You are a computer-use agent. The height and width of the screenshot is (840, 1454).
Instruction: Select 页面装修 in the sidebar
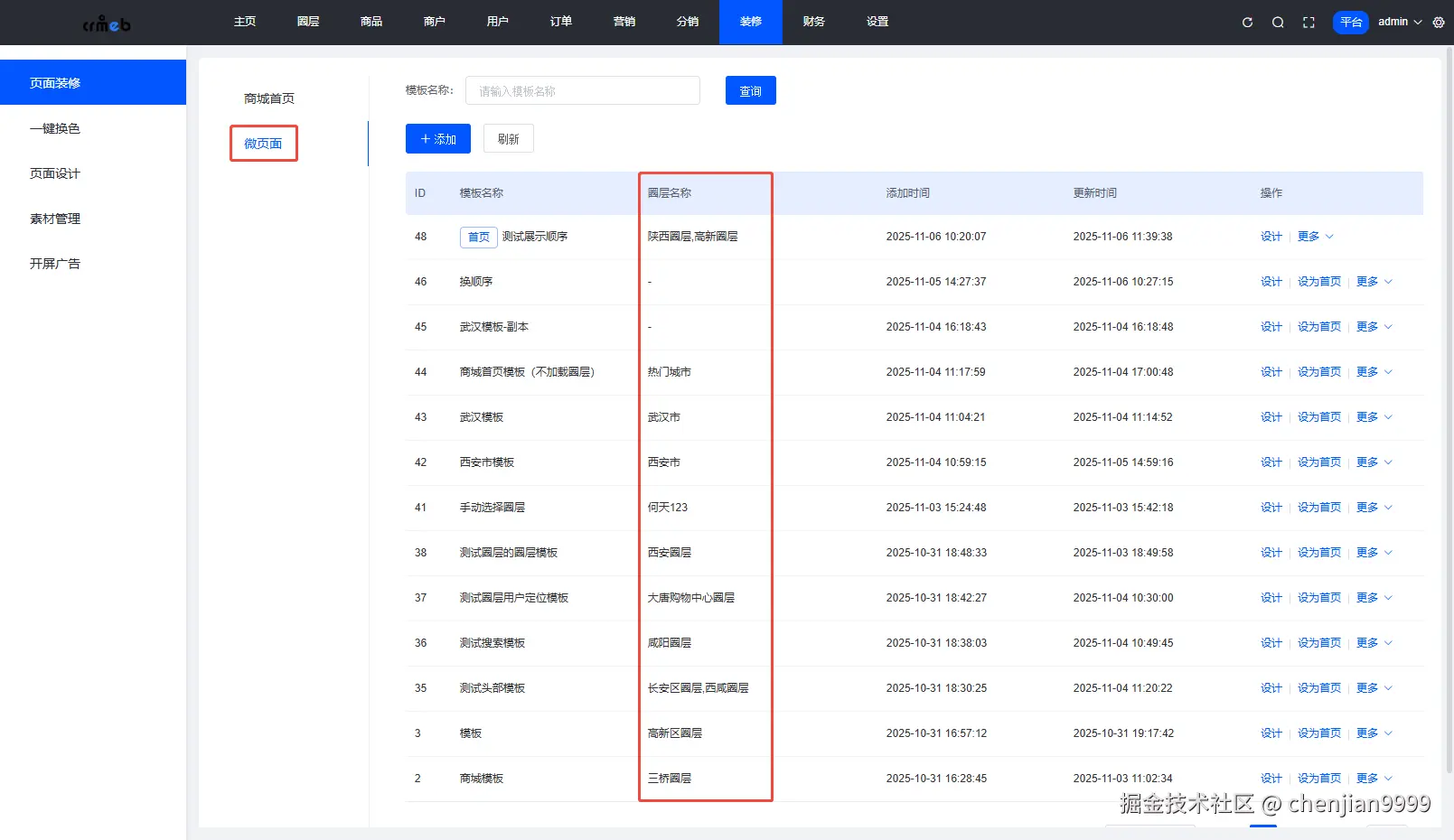click(x=93, y=82)
